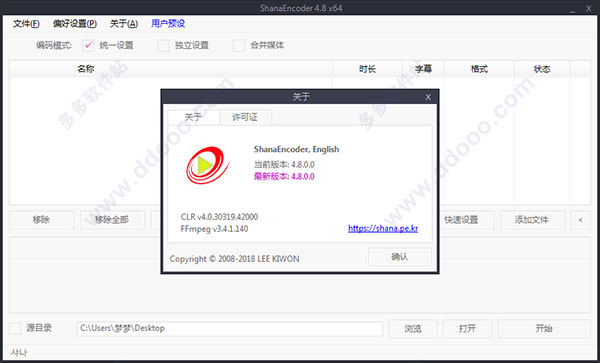Collapse side panel with < button
Screen dimensions: 600x363
tap(580, 220)
